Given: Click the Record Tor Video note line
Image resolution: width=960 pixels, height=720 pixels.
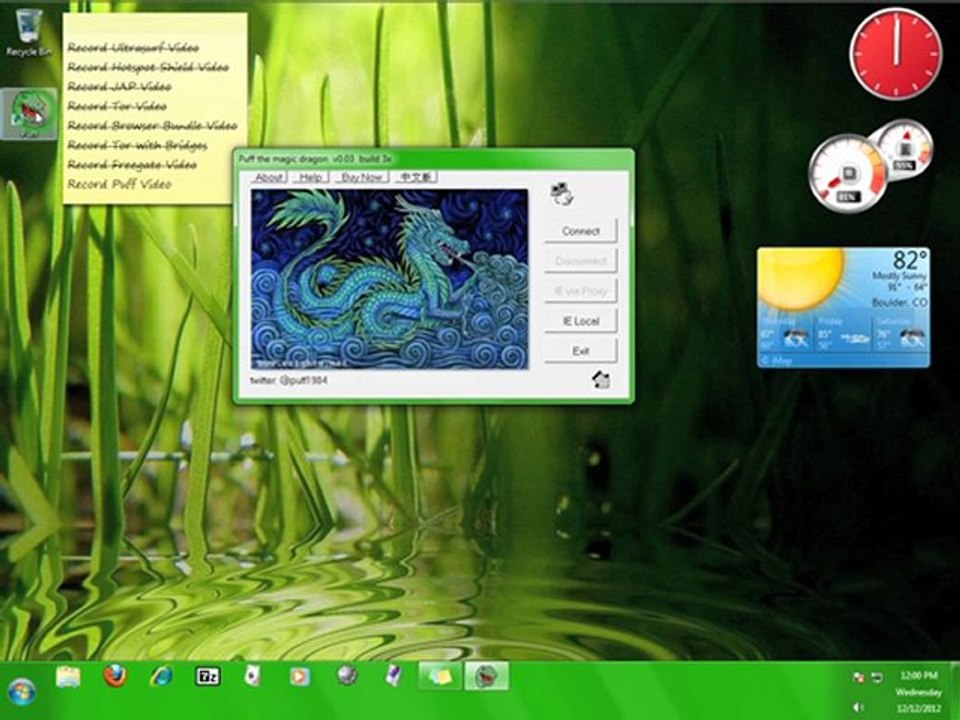Looking at the screenshot, I should 117,106.
